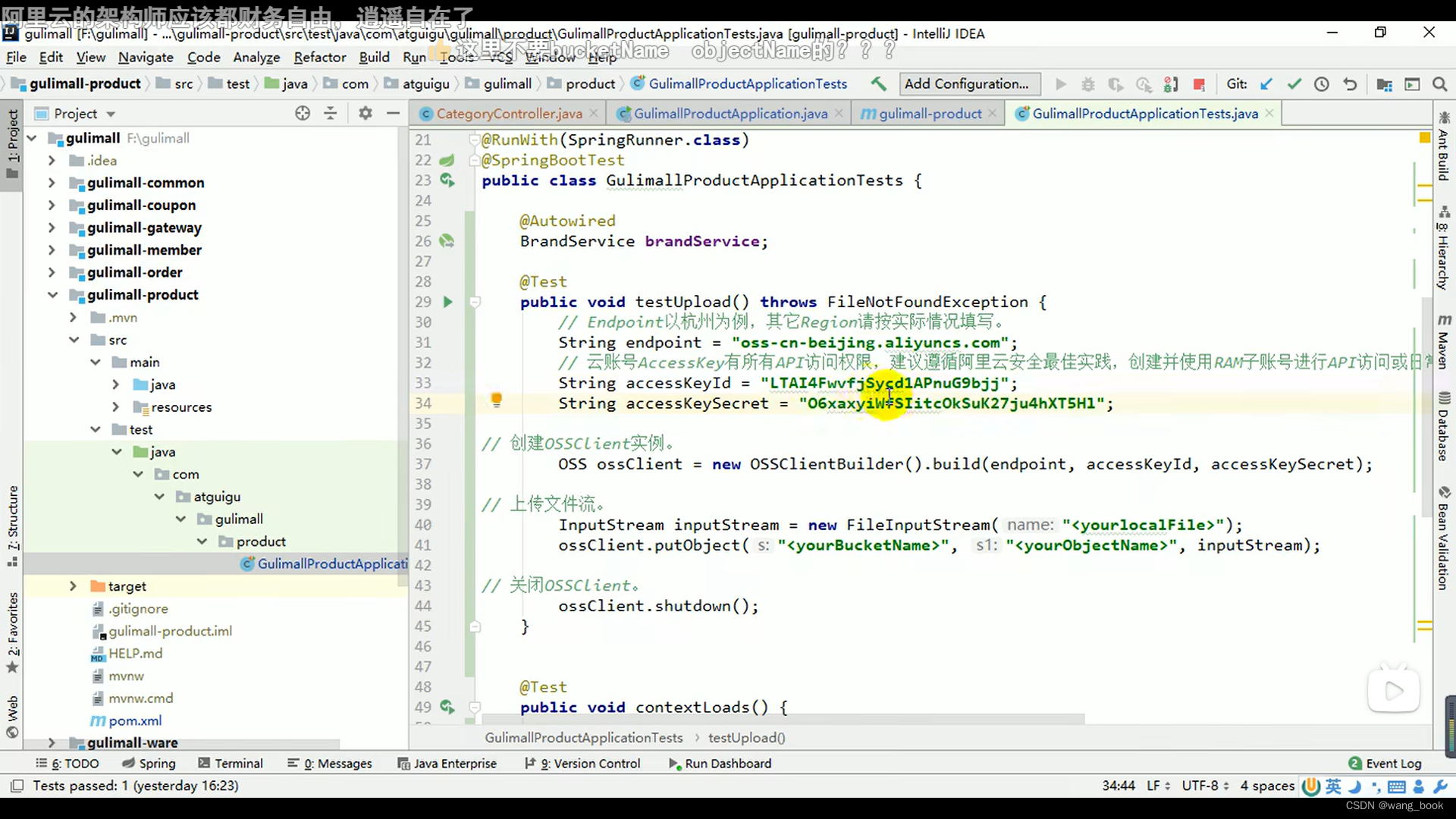
Task: Expand the gulimall-gateway module
Action: pyautogui.click(x=52, y=227)
